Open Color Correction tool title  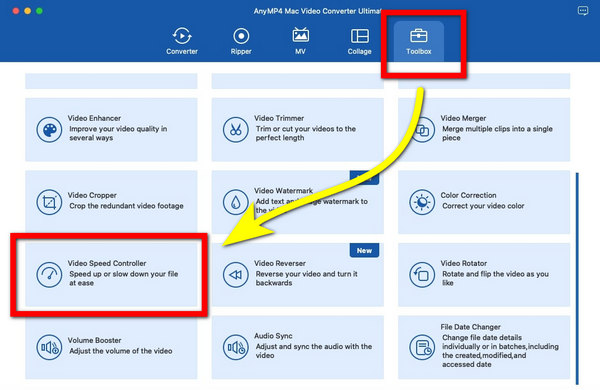(468, 195)
